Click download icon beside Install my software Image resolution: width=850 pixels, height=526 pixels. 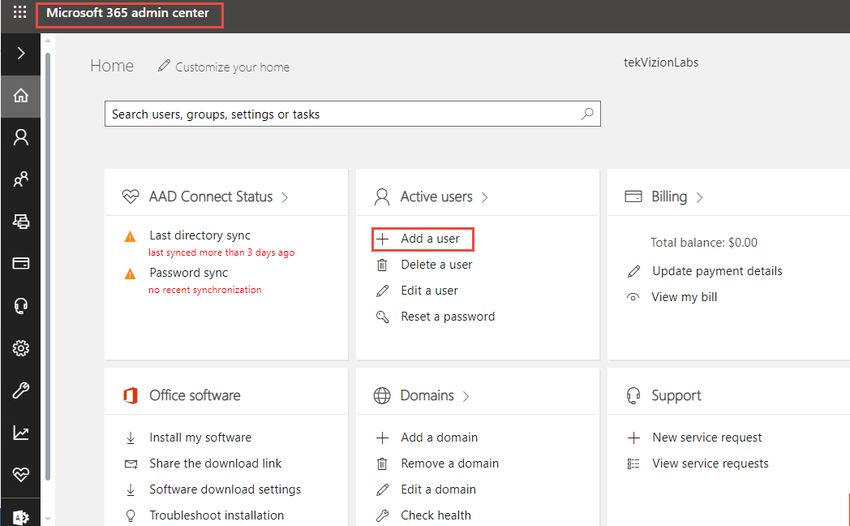(131, 438)
